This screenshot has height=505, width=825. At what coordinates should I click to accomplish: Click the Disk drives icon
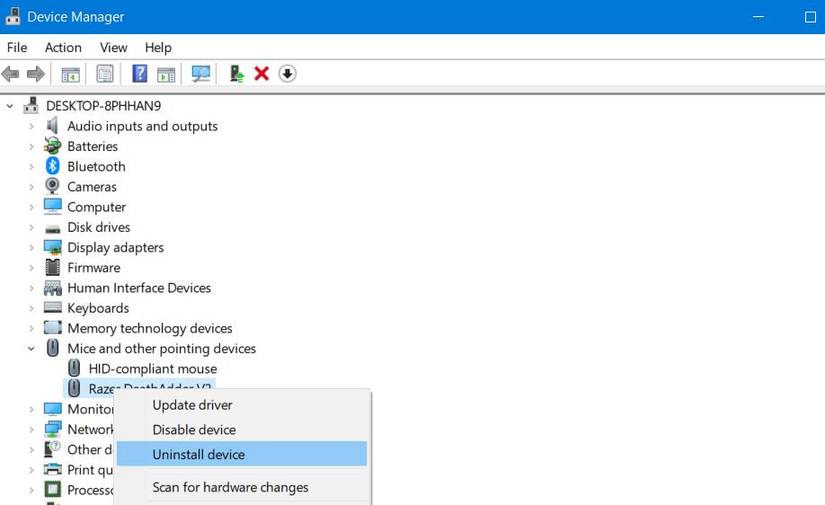pos(53,228)
